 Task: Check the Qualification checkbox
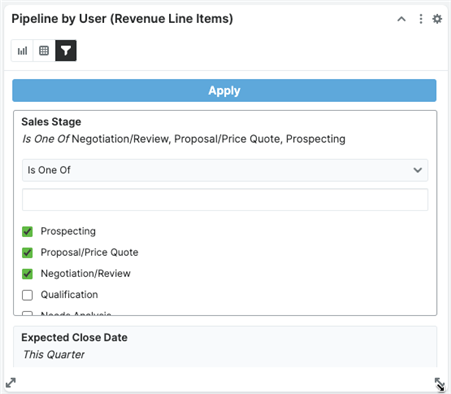27,295
